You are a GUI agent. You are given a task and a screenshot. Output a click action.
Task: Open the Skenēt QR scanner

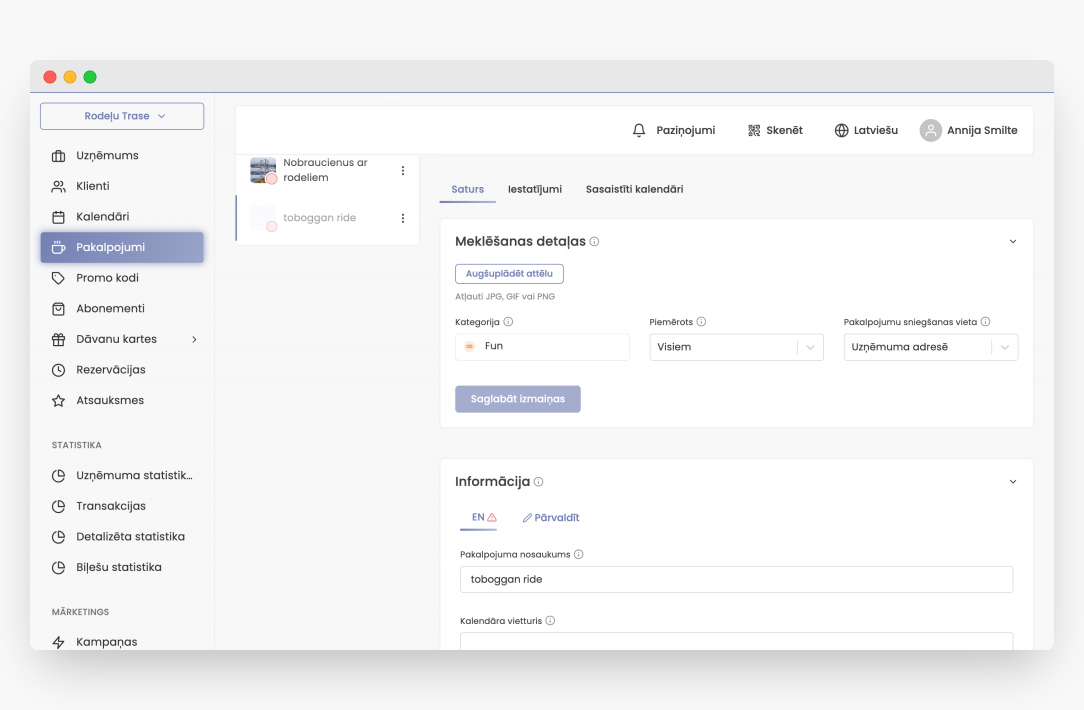tap(754, 130)
